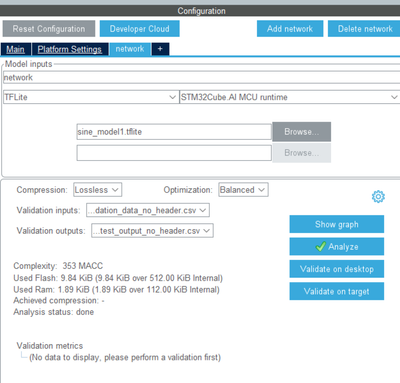Open the Platform Settings tab

(70, 49)
